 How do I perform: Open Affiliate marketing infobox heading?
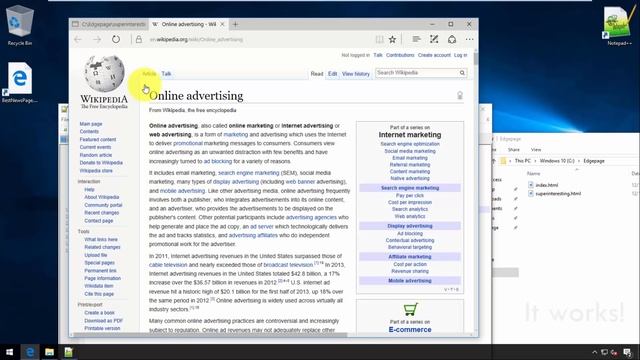(410, 257)
